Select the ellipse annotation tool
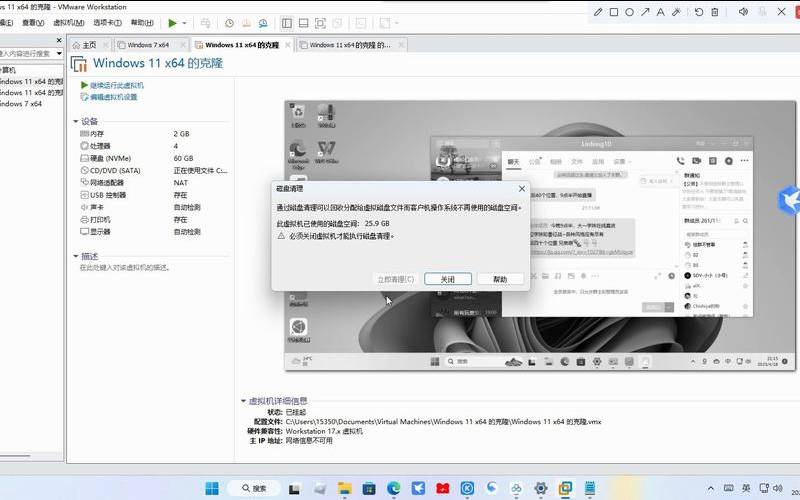 pos(630,12)
